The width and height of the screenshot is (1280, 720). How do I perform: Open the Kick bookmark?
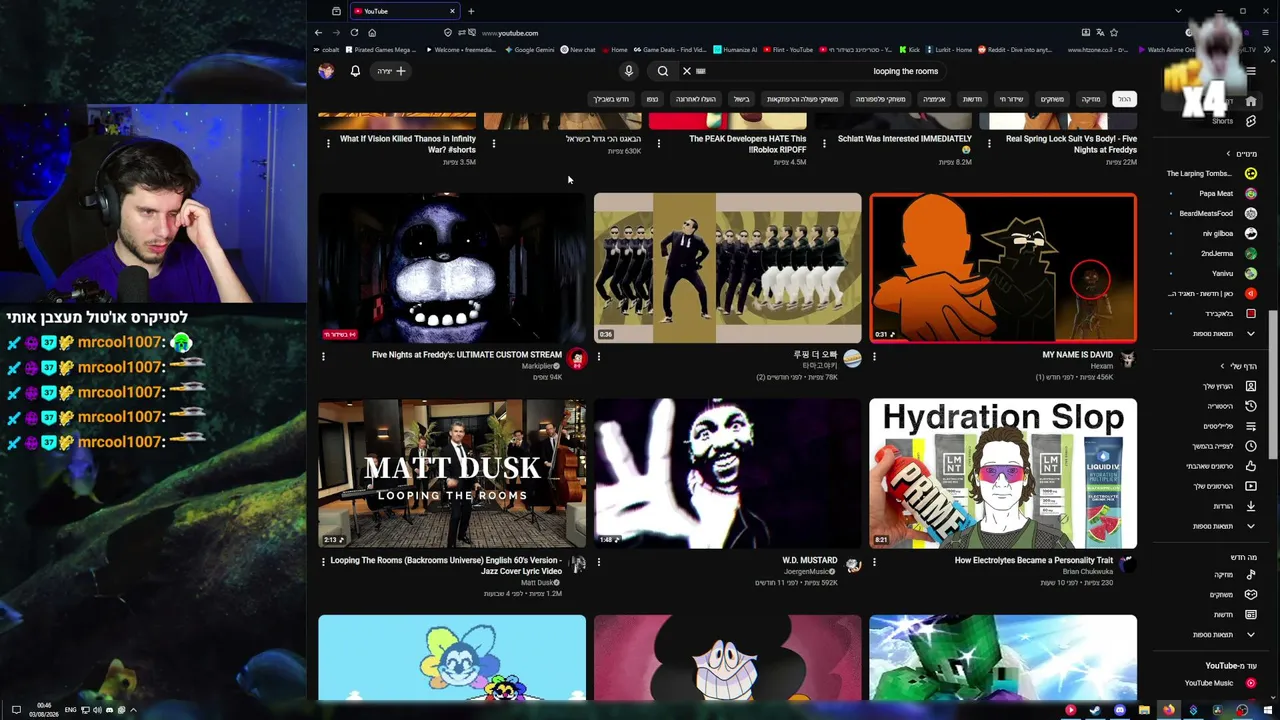909,50
